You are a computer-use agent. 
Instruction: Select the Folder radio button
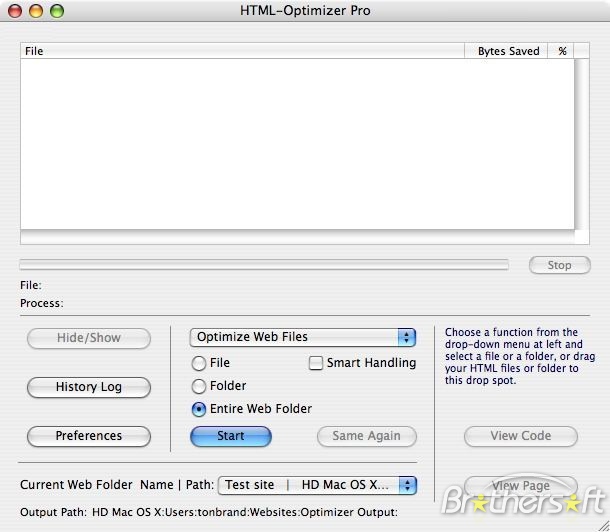199,386
